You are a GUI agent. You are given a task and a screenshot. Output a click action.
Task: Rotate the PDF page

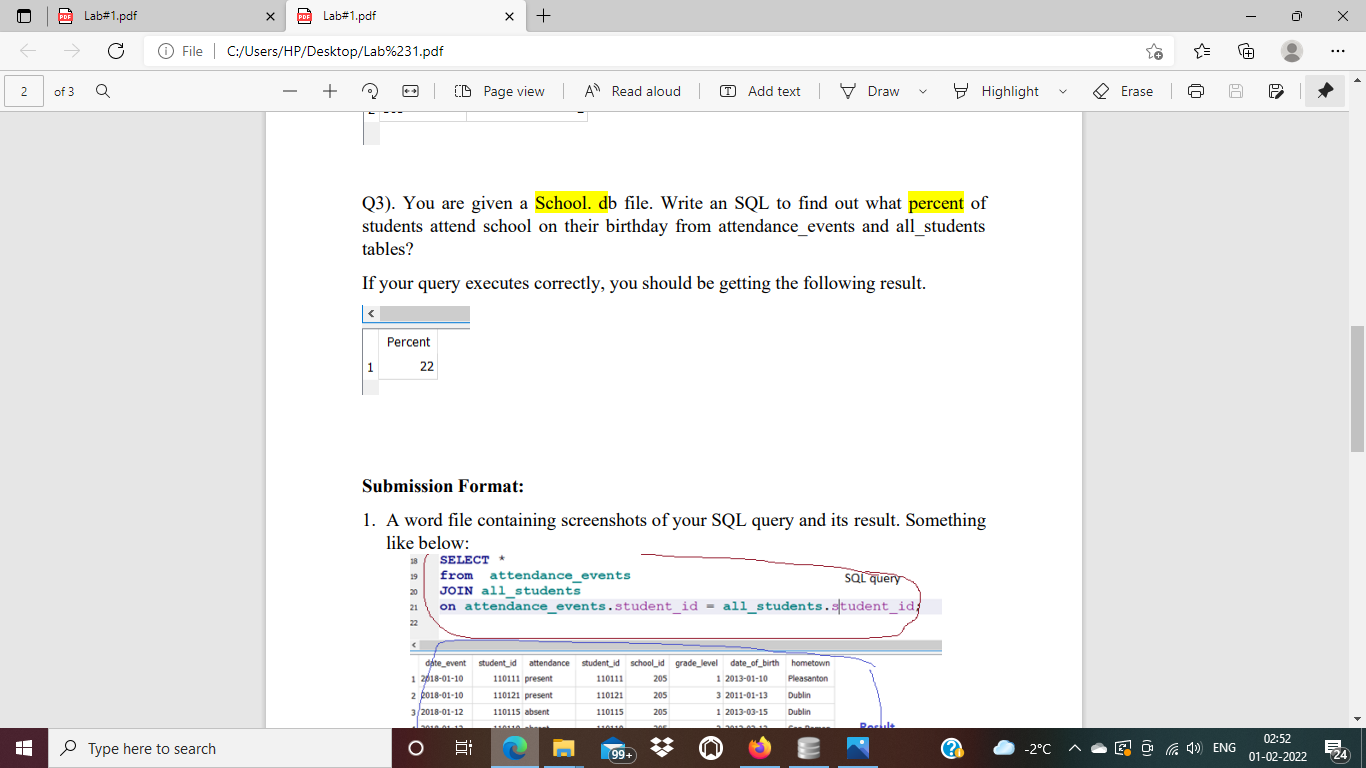[x=369, y=91]
